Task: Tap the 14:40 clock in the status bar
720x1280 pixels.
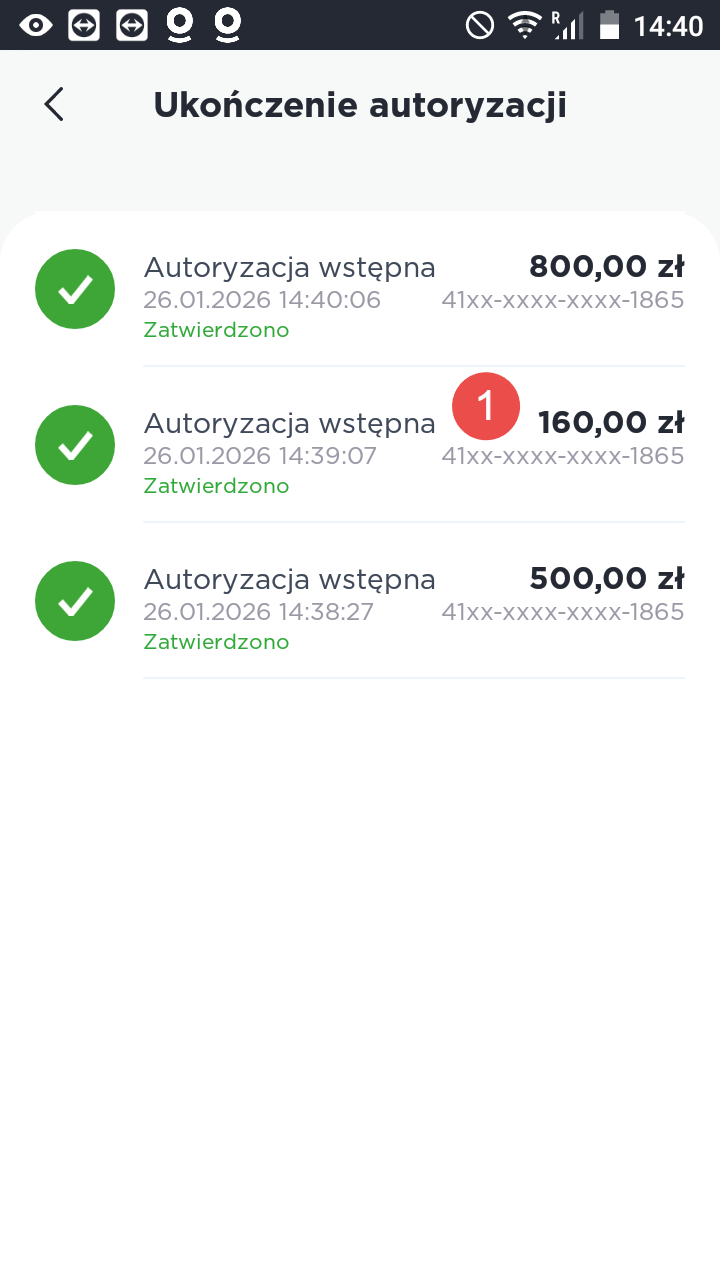Action: click(x=668, y=25)
